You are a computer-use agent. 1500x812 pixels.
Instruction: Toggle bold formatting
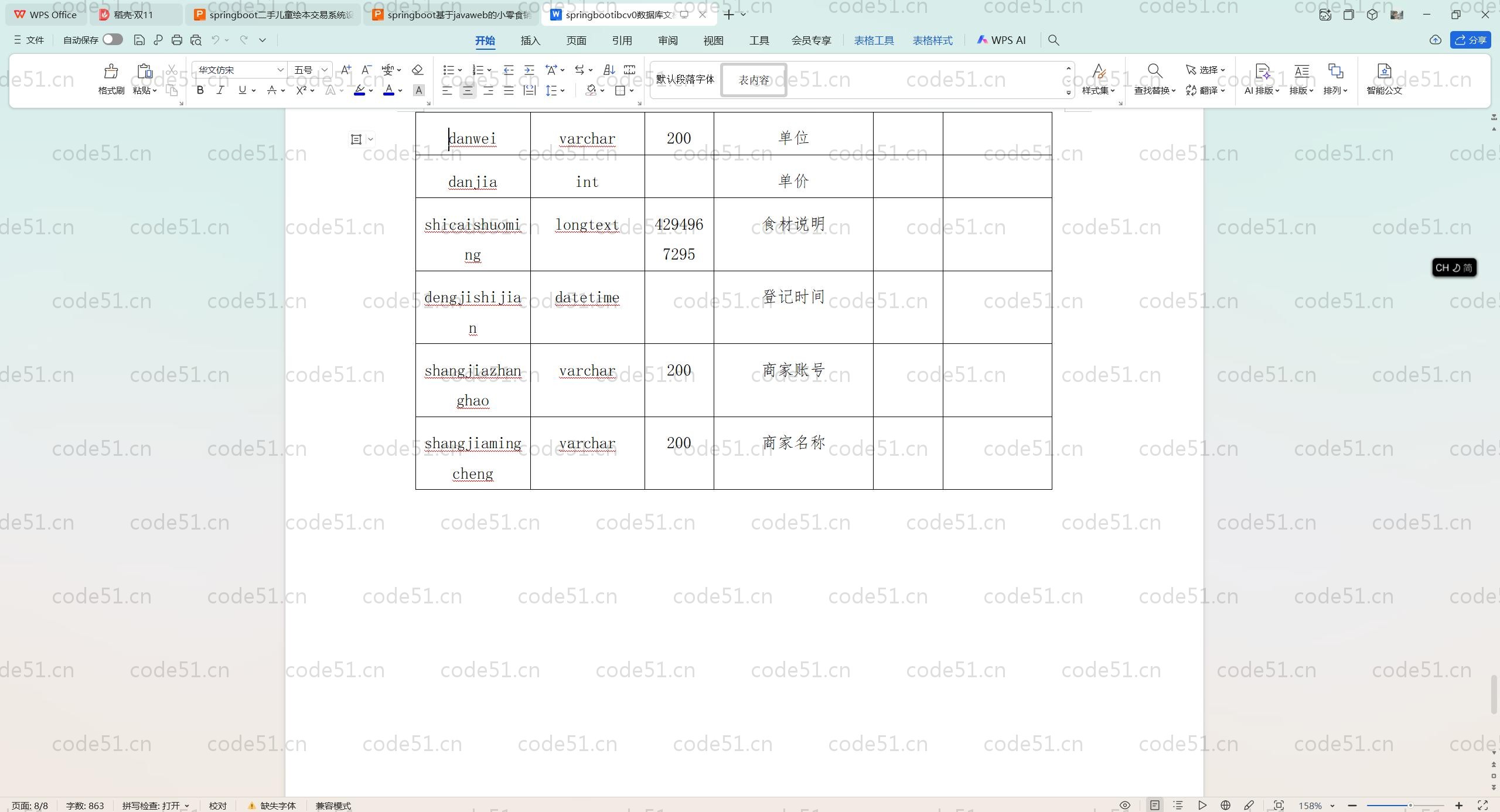[200, 90]
